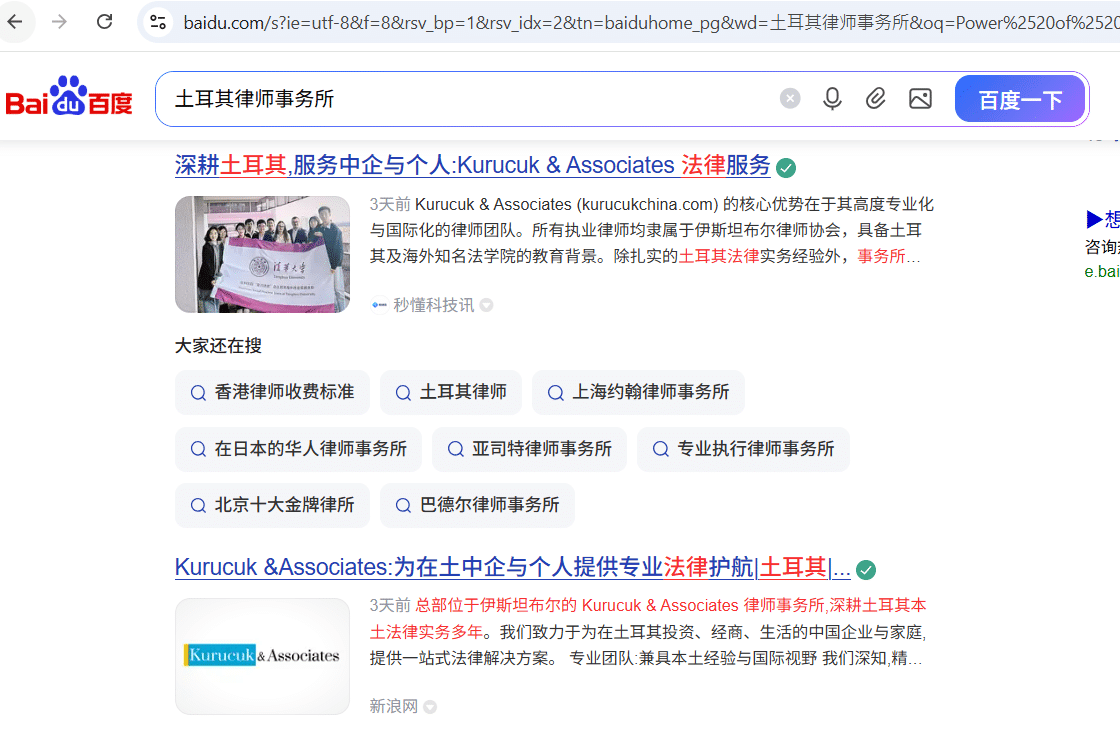Search related term 香港律师收费标准
Image resolution: width=1120 pixels, height=738 pixels.
click(272, 393)
